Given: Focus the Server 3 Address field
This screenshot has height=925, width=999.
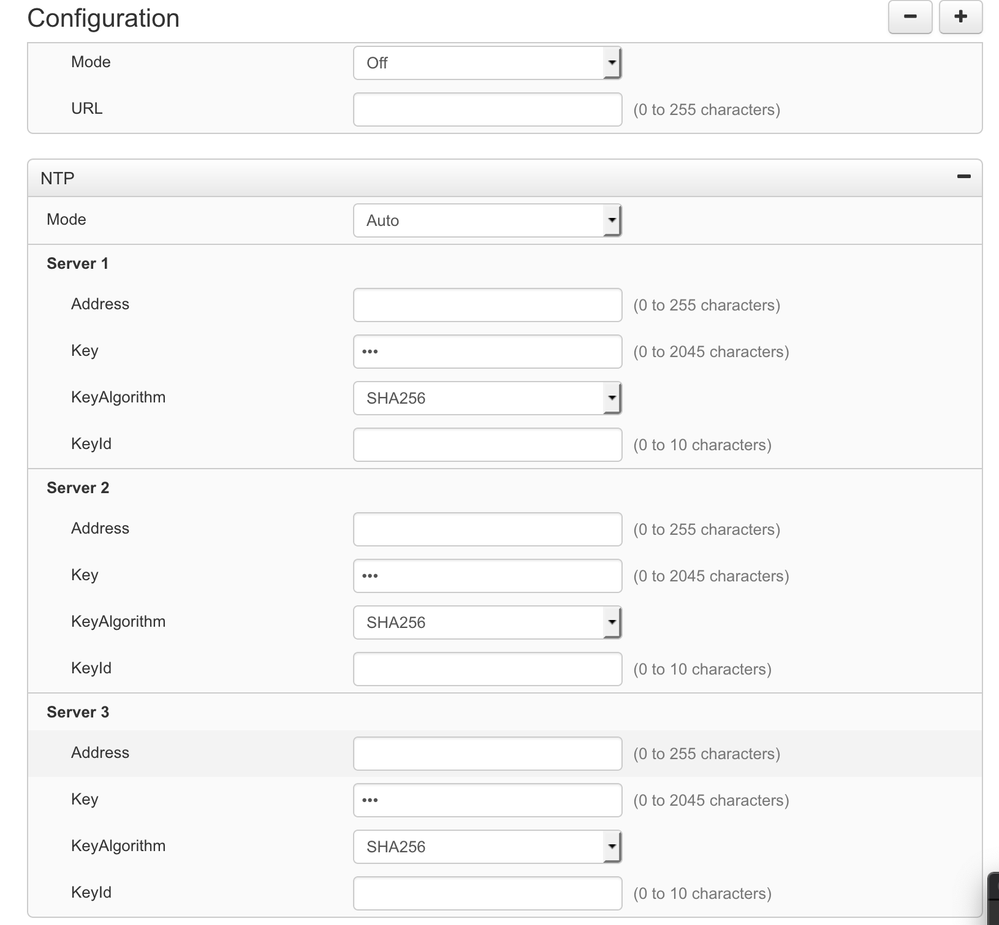Looking at the screenshot, I should coord(487,754).
